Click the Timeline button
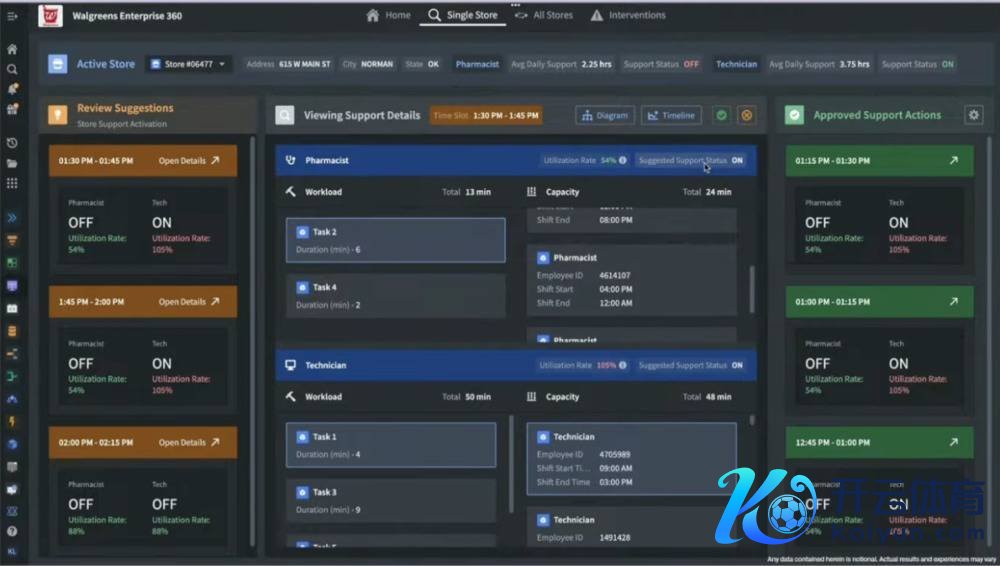This screenshot has height=566, width=1000. [x=671, y=116]
